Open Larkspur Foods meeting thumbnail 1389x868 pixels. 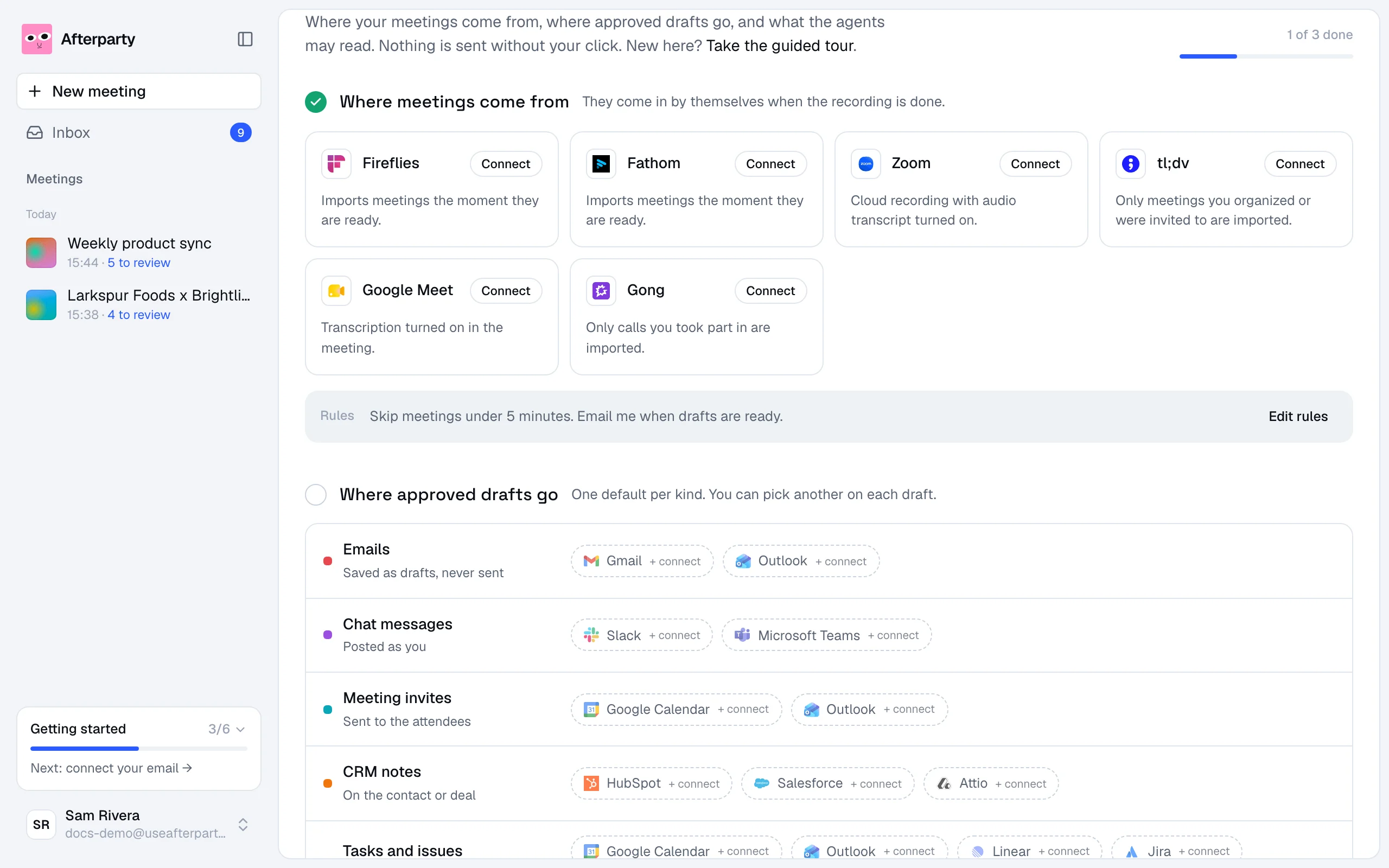[x=41, y=305]
